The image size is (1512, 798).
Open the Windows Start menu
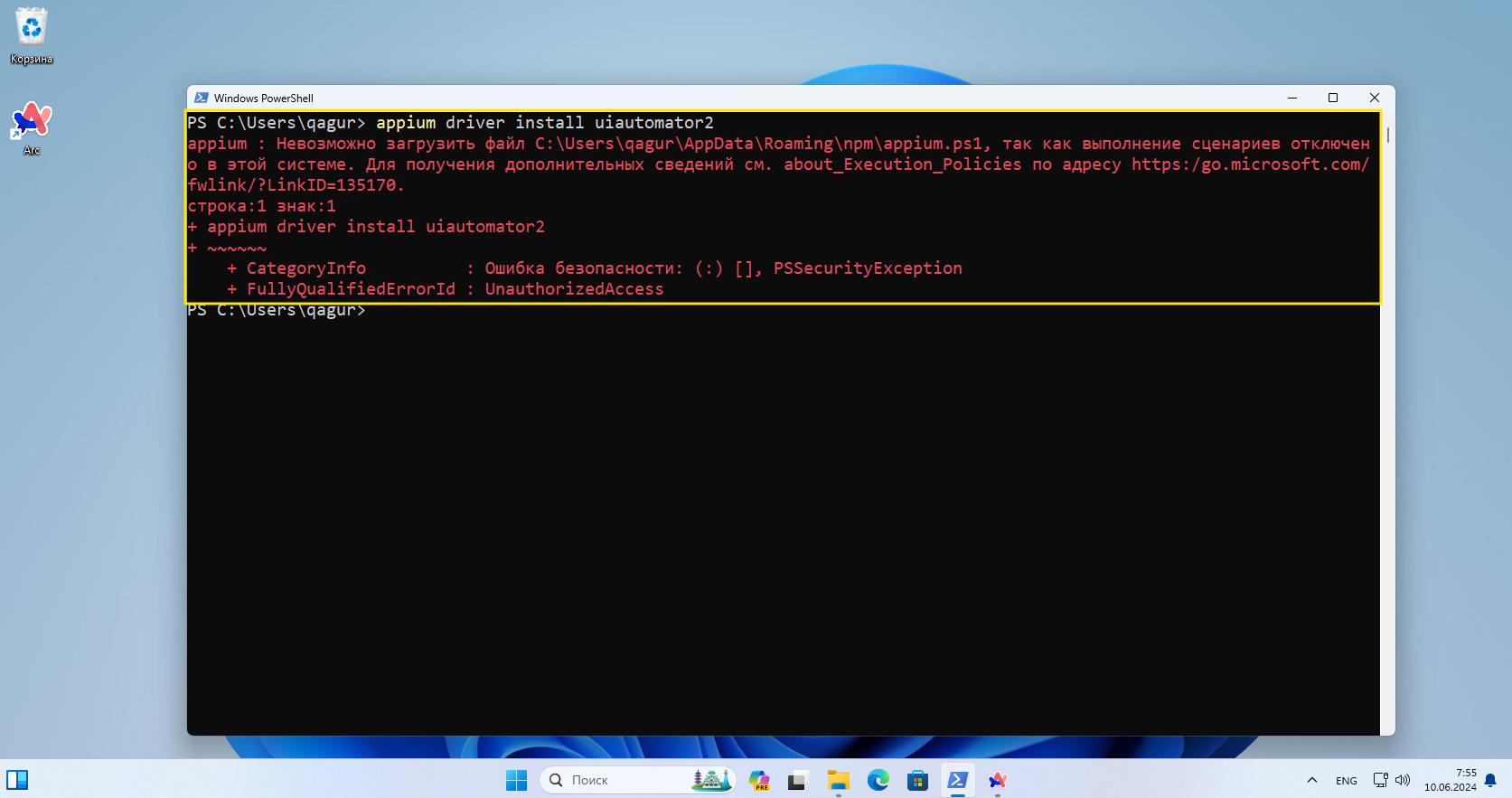coord(516,780)
